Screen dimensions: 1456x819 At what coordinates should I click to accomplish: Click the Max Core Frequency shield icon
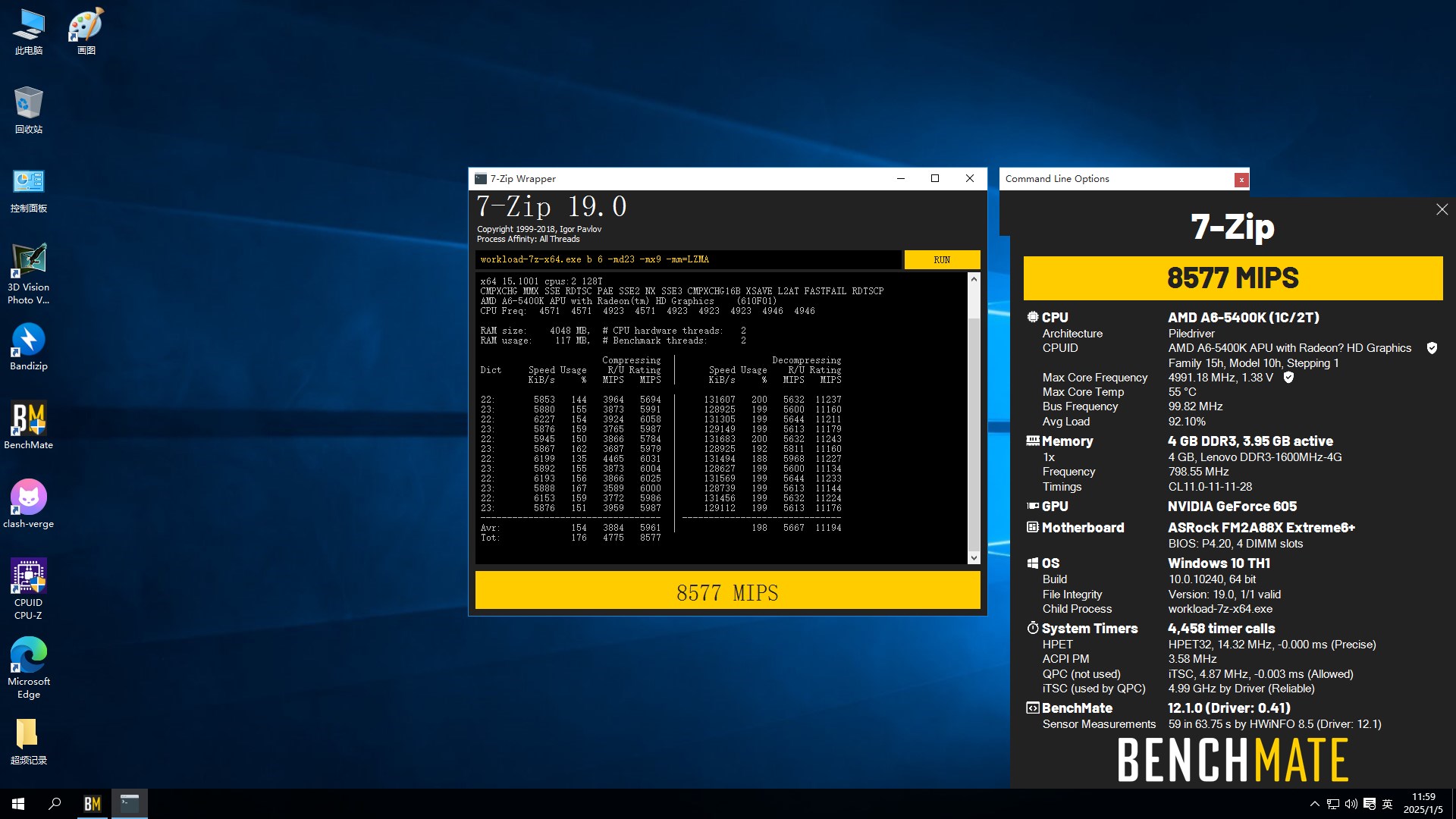point(1288,378)
